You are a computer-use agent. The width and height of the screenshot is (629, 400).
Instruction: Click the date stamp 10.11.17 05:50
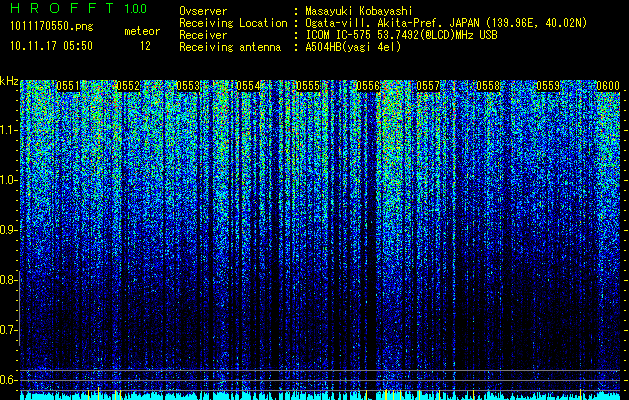[x=51, y=46]
